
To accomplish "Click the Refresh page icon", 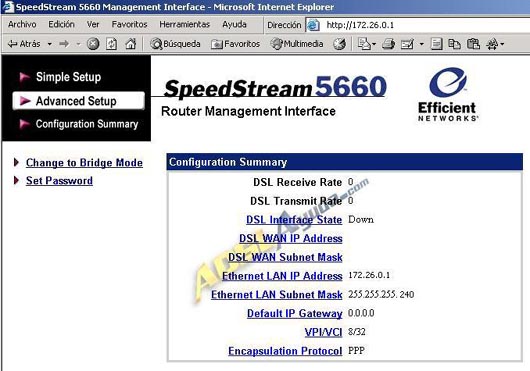I will (x=112, y=44).
